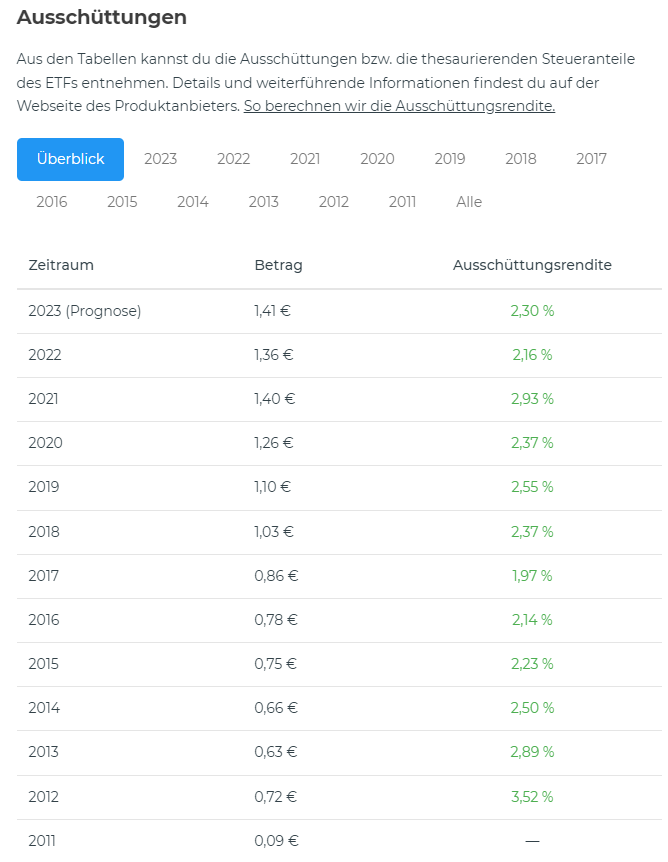Click the Zeitraum column header
Viewport: 668px width, 862px height.
click(x=61, y=265)
